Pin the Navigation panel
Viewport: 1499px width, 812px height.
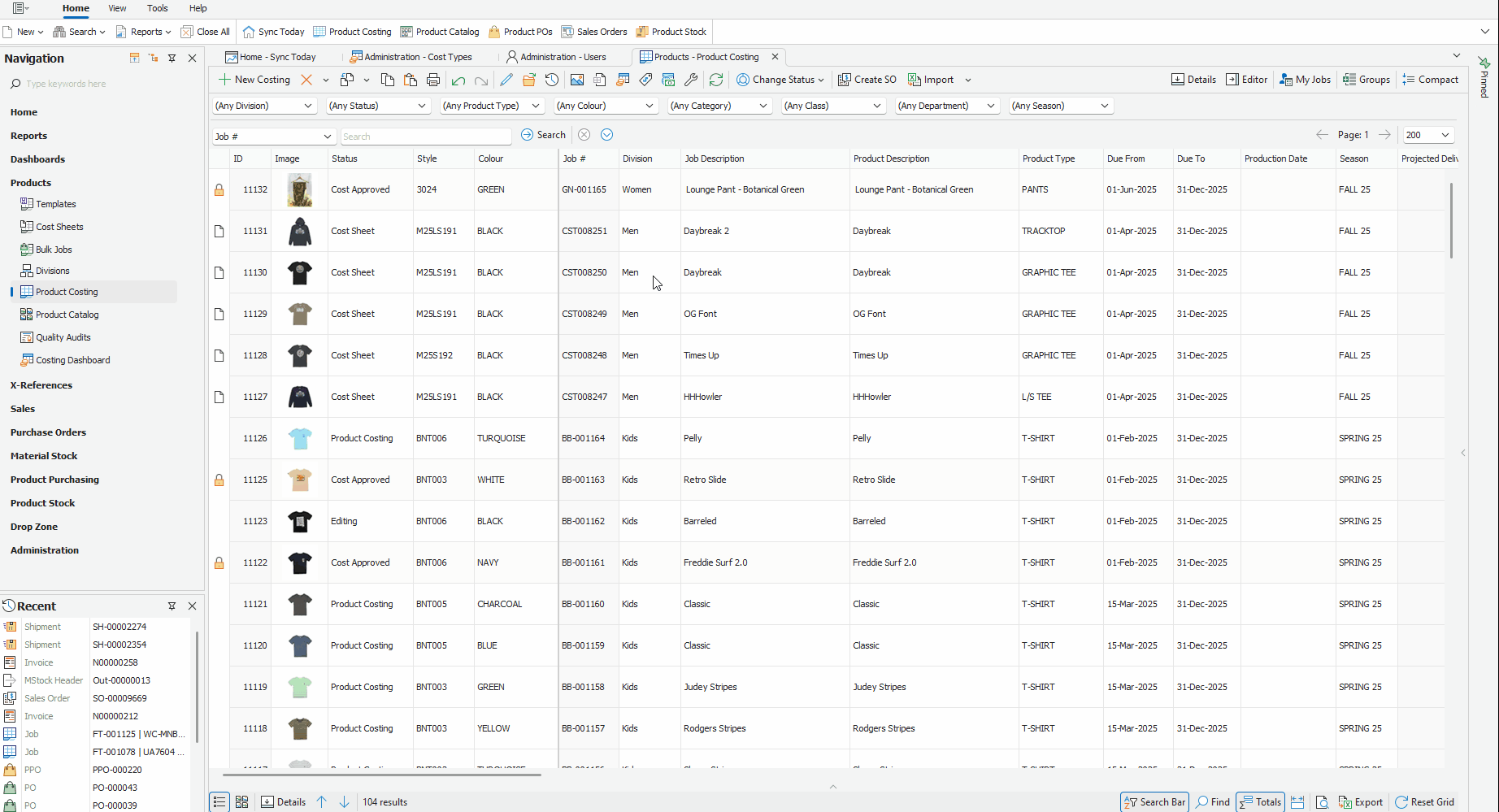tap(172, 59)
